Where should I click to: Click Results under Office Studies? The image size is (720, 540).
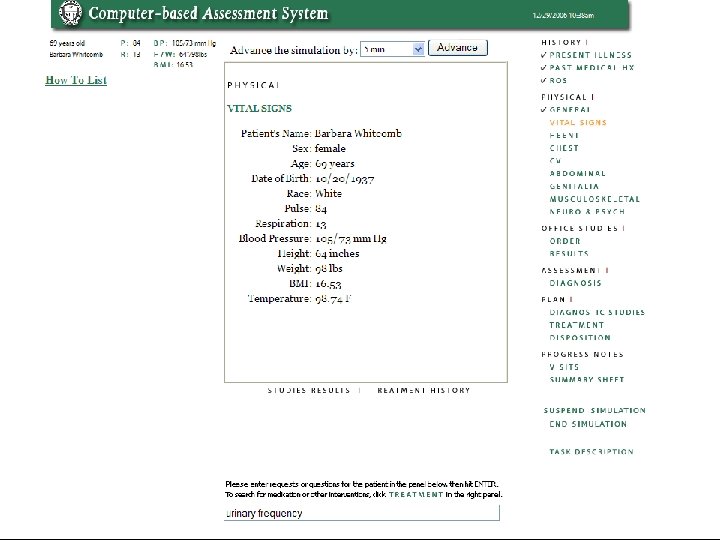(x=569, y=253)
